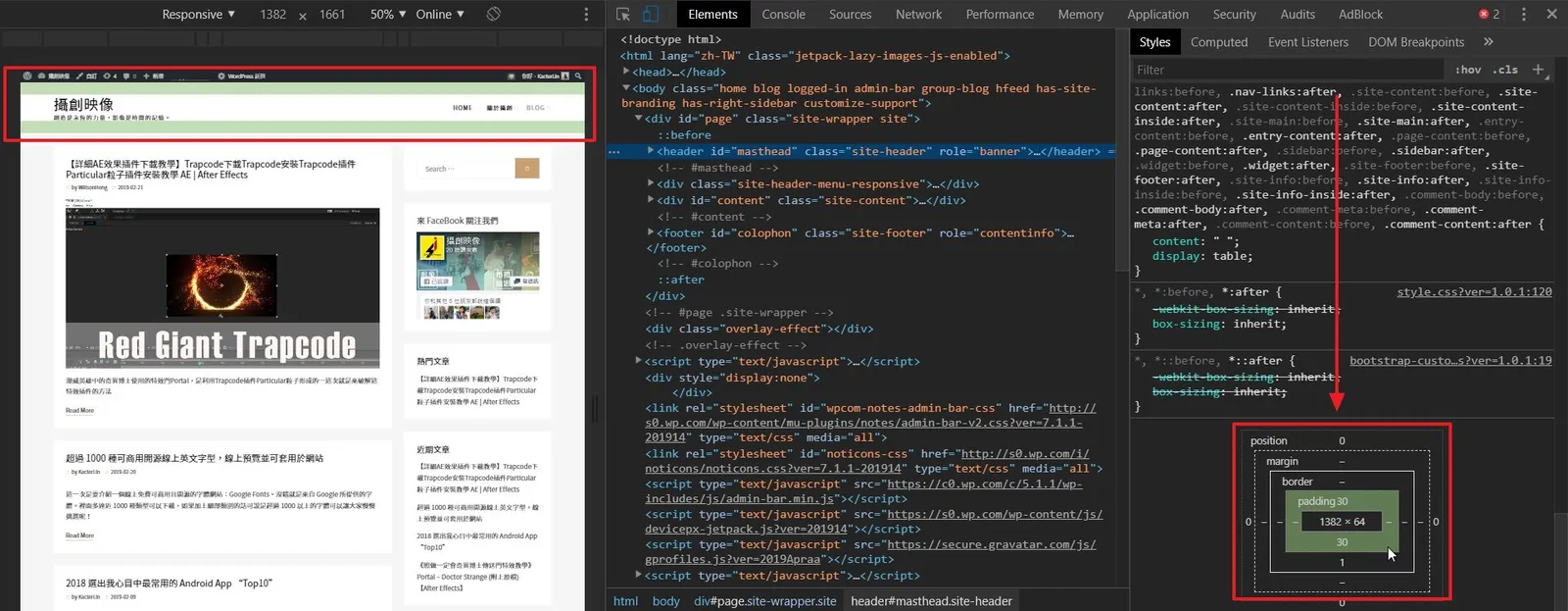Click the Styles filter input field
Viewport: 1568px width, 611px height.
pos(1288,70)
